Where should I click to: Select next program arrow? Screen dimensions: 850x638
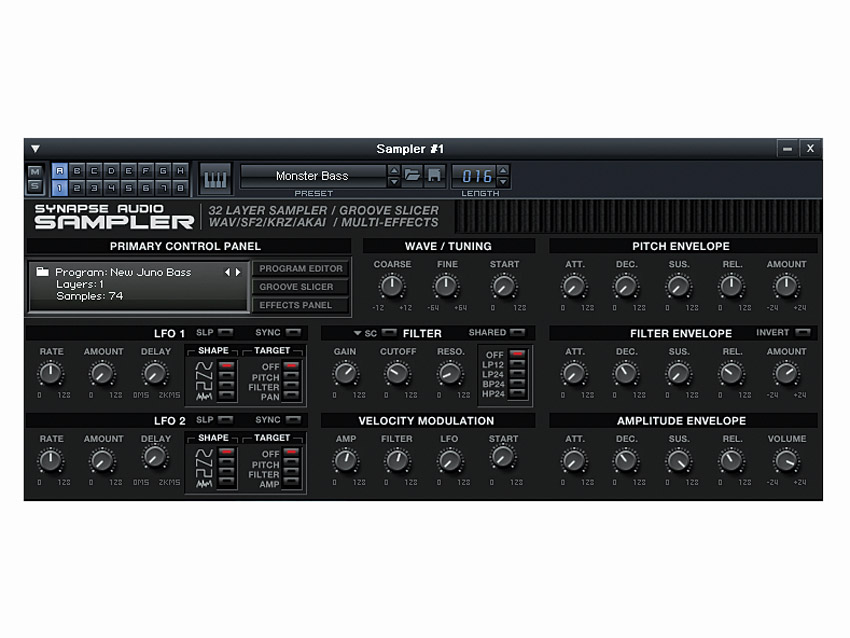(237, 272)
